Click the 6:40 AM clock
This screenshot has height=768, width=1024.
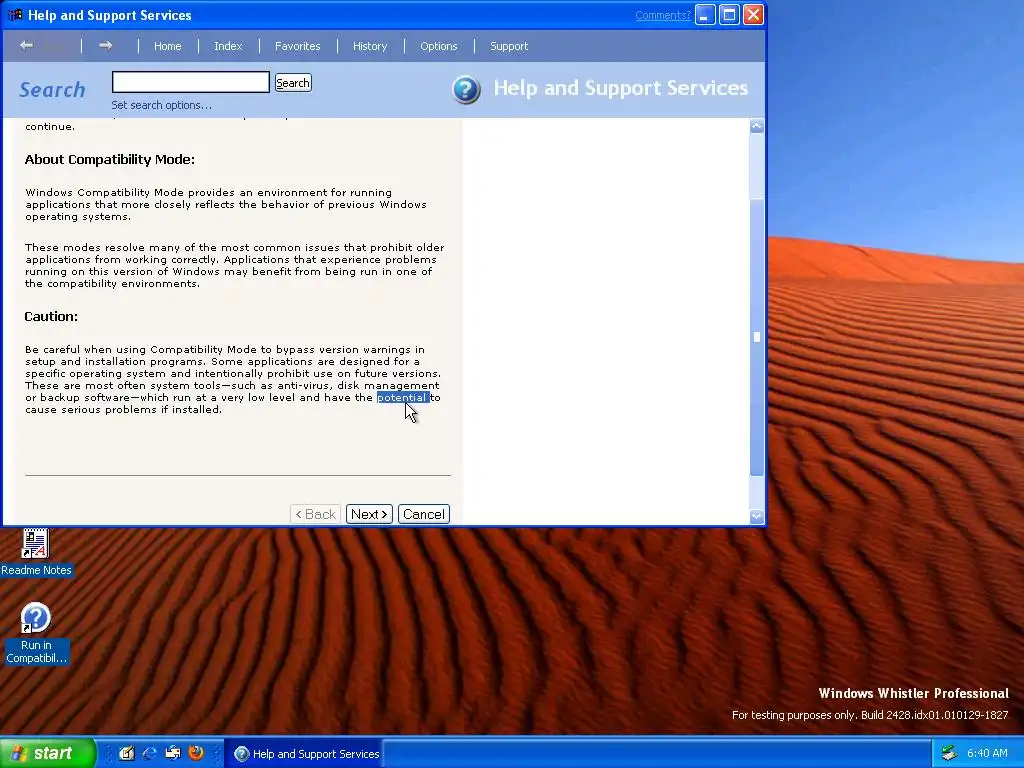(987, 753)
